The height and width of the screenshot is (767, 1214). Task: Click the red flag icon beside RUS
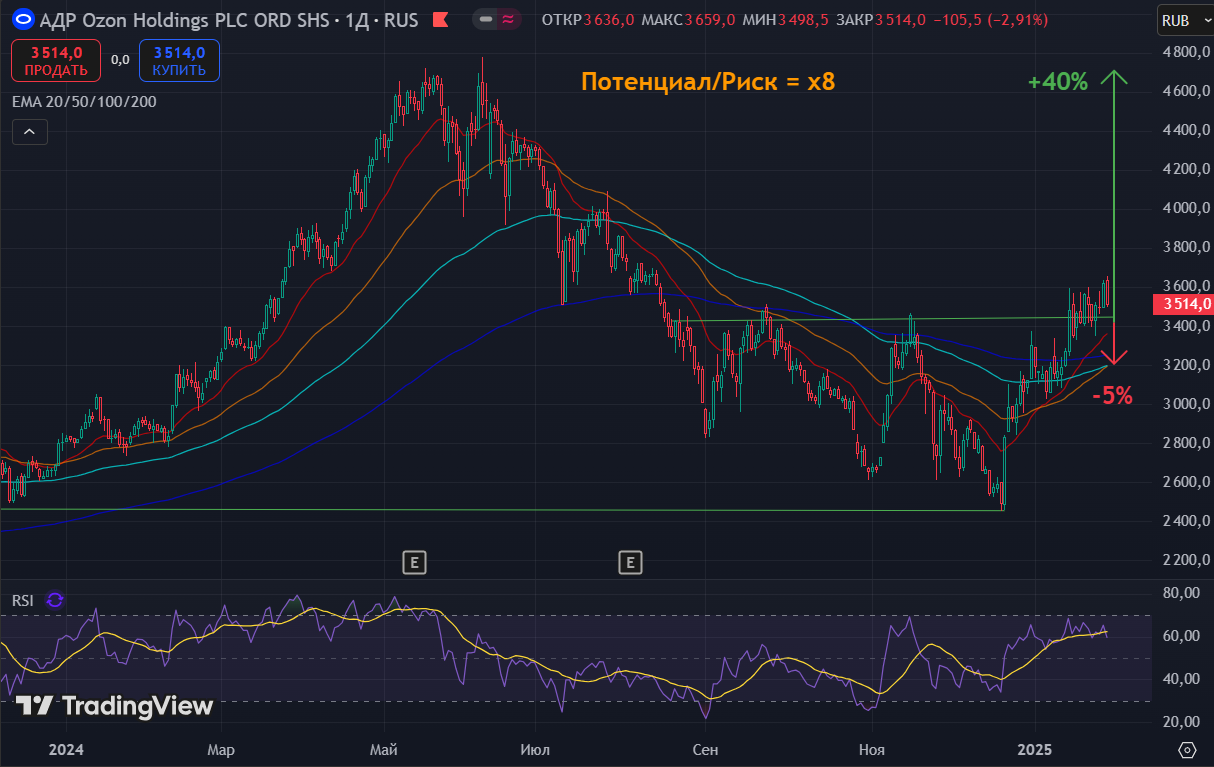pyautogui.click(x=439, y=19)
